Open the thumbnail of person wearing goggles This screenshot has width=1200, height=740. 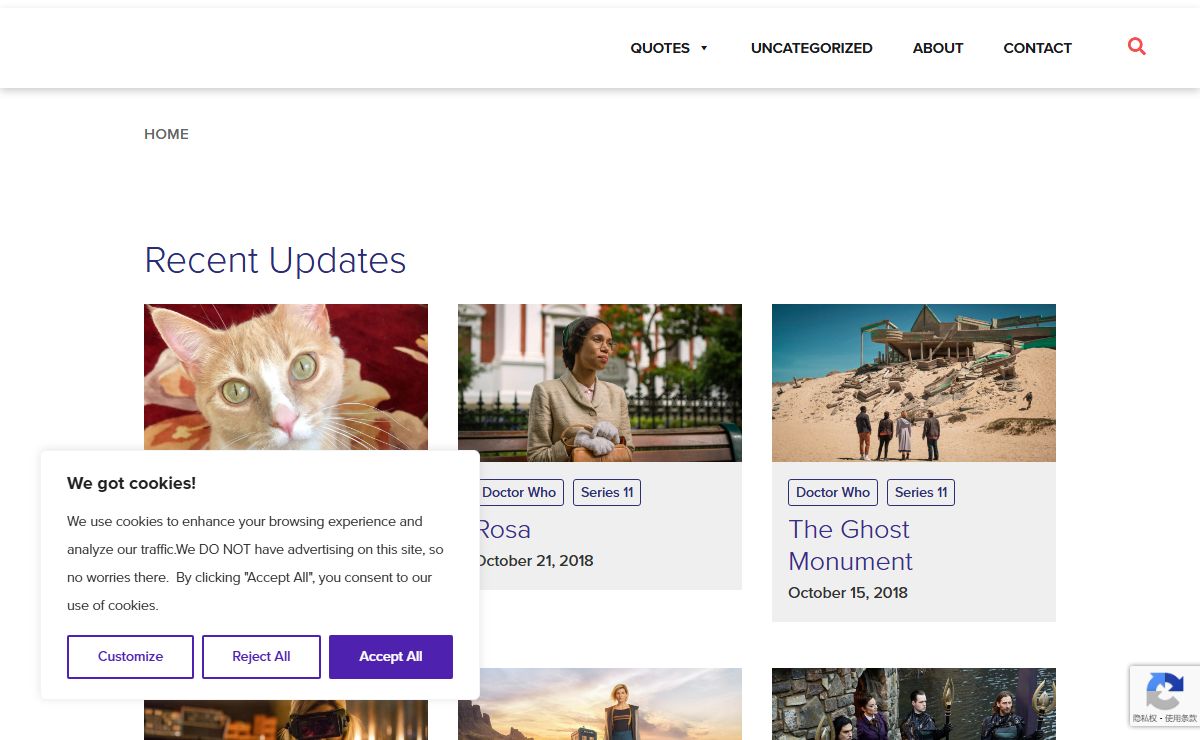pos(286,720)
